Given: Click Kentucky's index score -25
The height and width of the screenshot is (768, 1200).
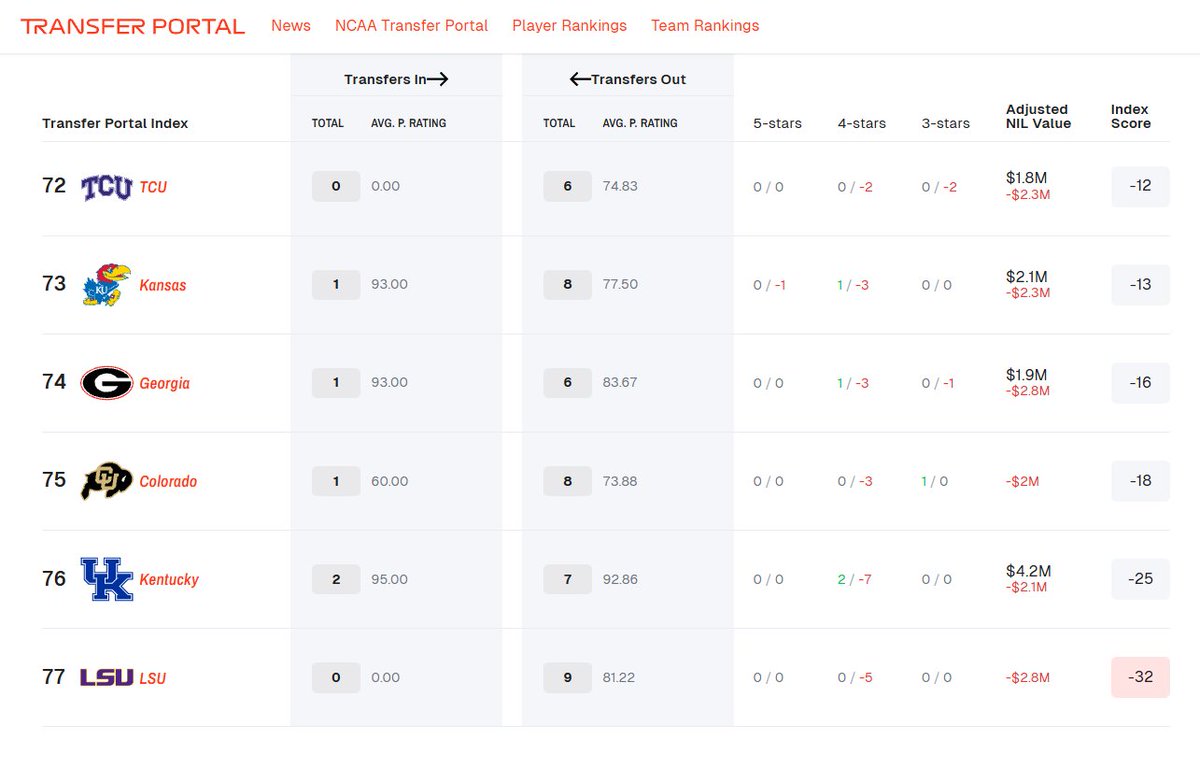Looking at the screenshot, I should coord(1140,578).
